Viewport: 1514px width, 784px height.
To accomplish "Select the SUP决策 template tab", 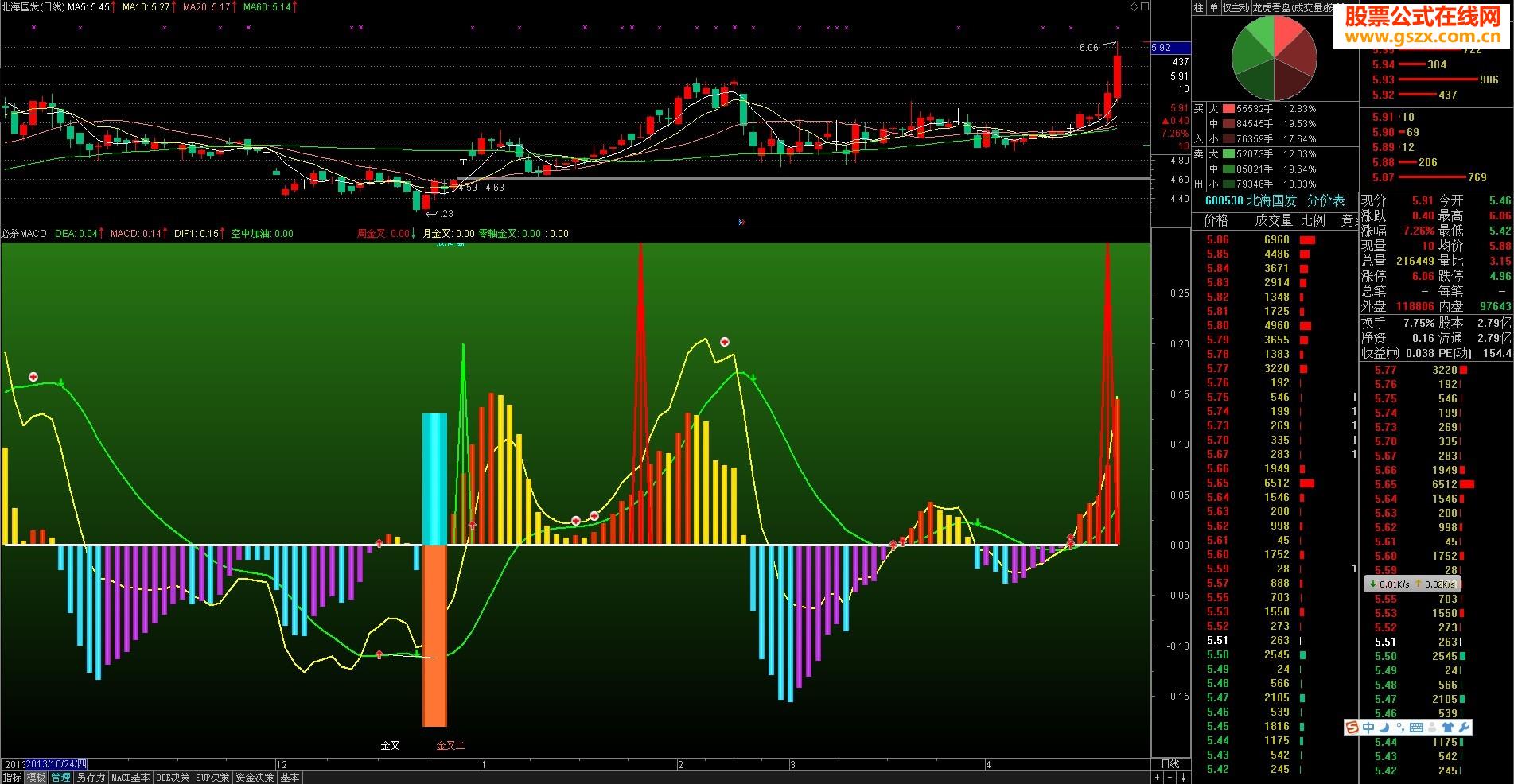I will pos(213,778).
